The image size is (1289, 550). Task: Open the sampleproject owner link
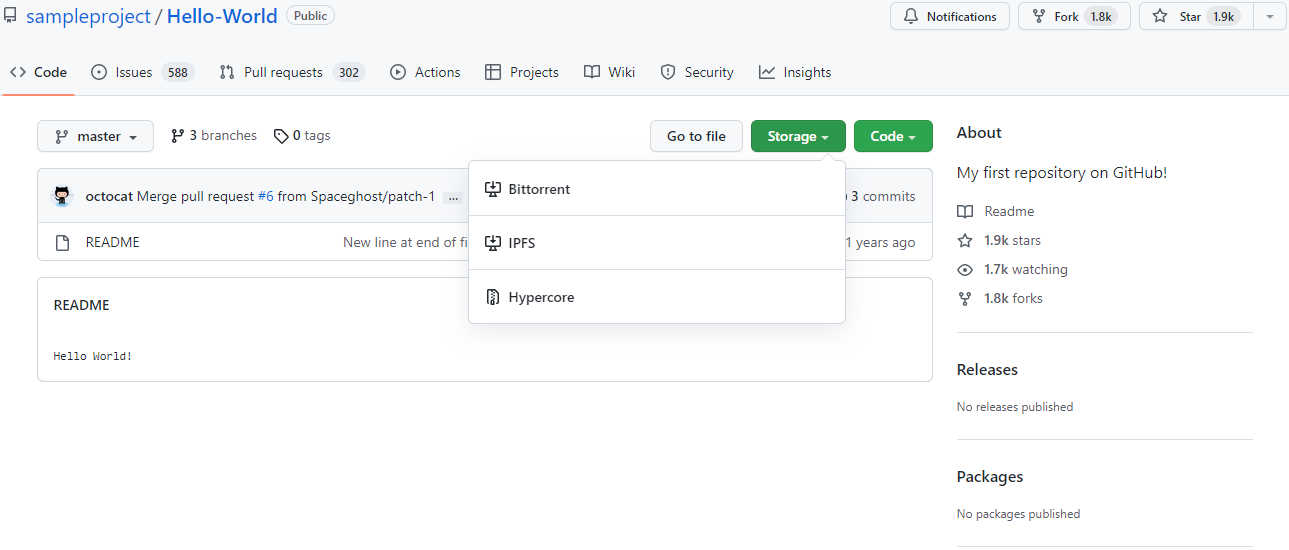pos(88,17)
